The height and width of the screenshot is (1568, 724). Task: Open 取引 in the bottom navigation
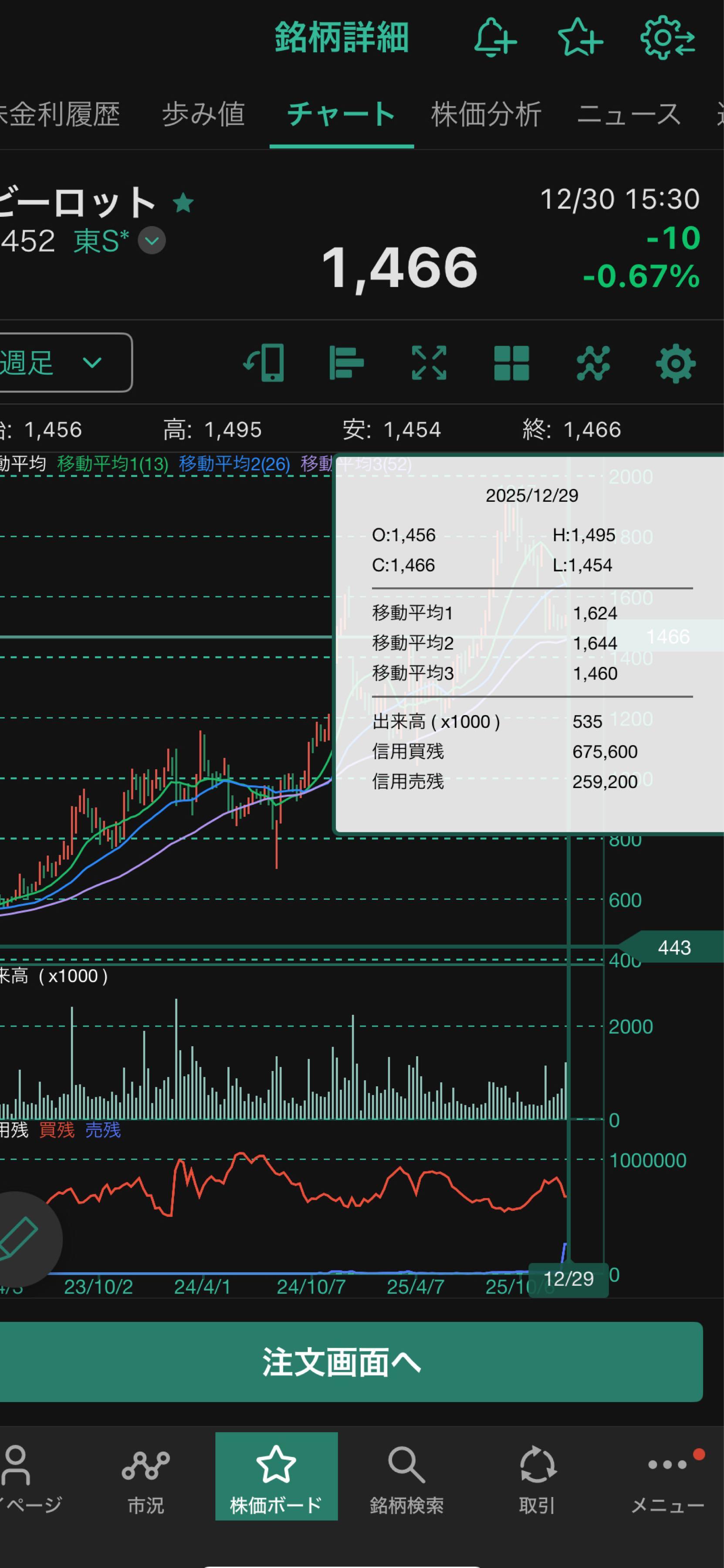pos(536,1478)
